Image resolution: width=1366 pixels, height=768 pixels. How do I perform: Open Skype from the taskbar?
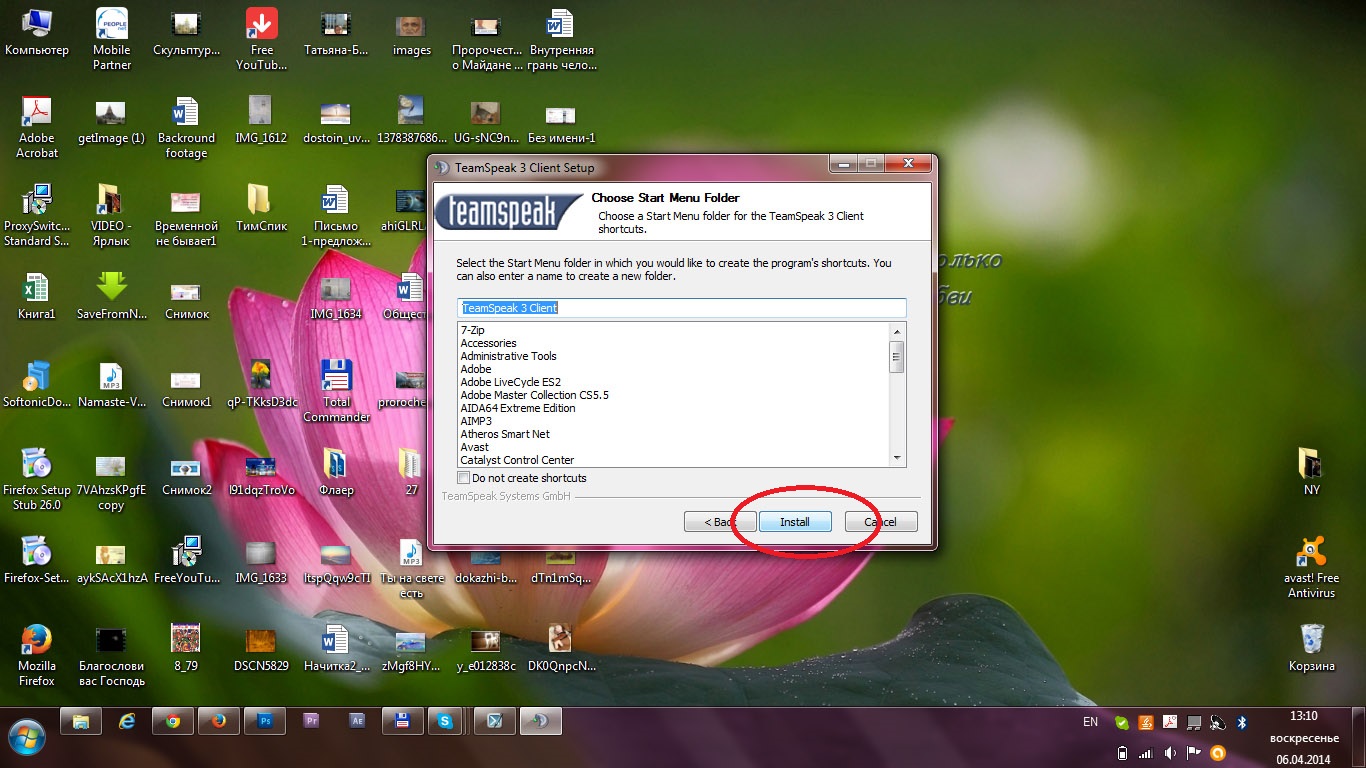(x=445, y=720)
